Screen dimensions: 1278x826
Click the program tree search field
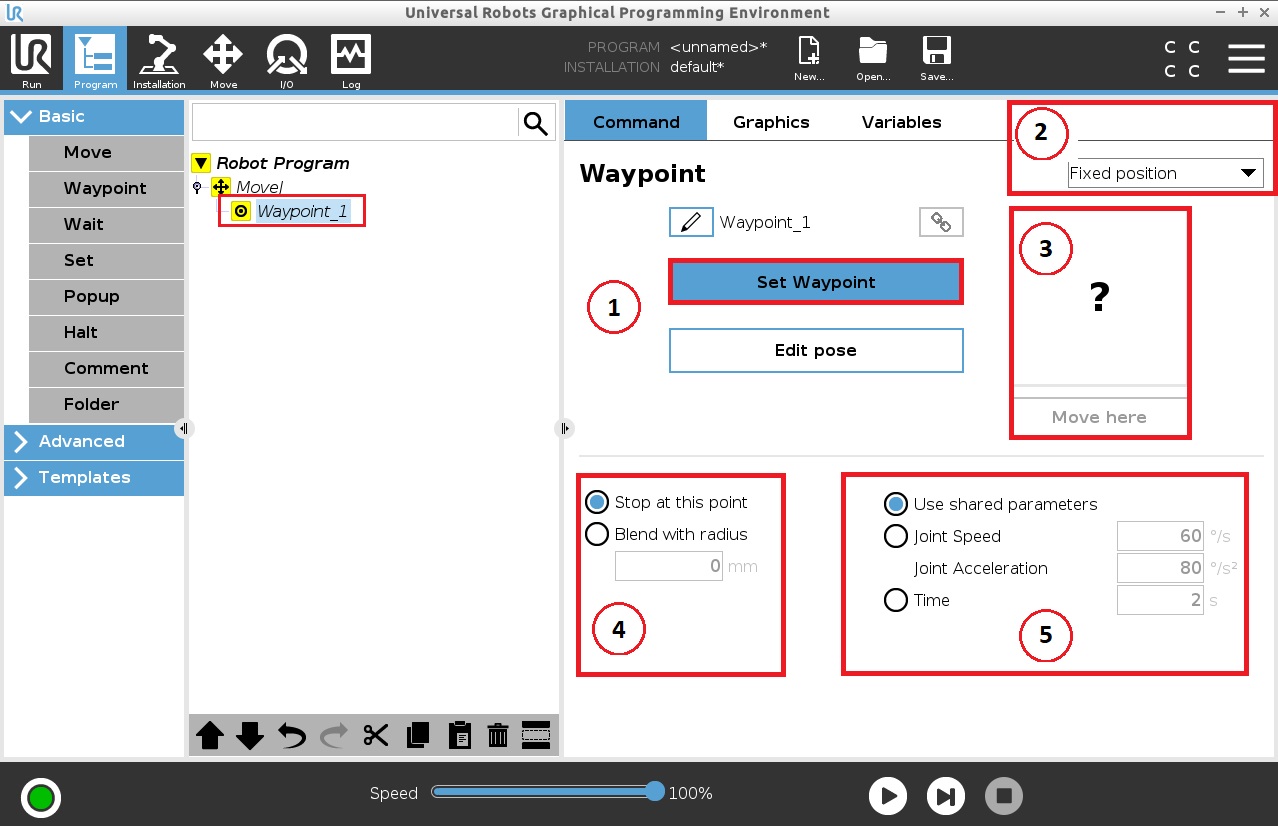tap(355, 123)
